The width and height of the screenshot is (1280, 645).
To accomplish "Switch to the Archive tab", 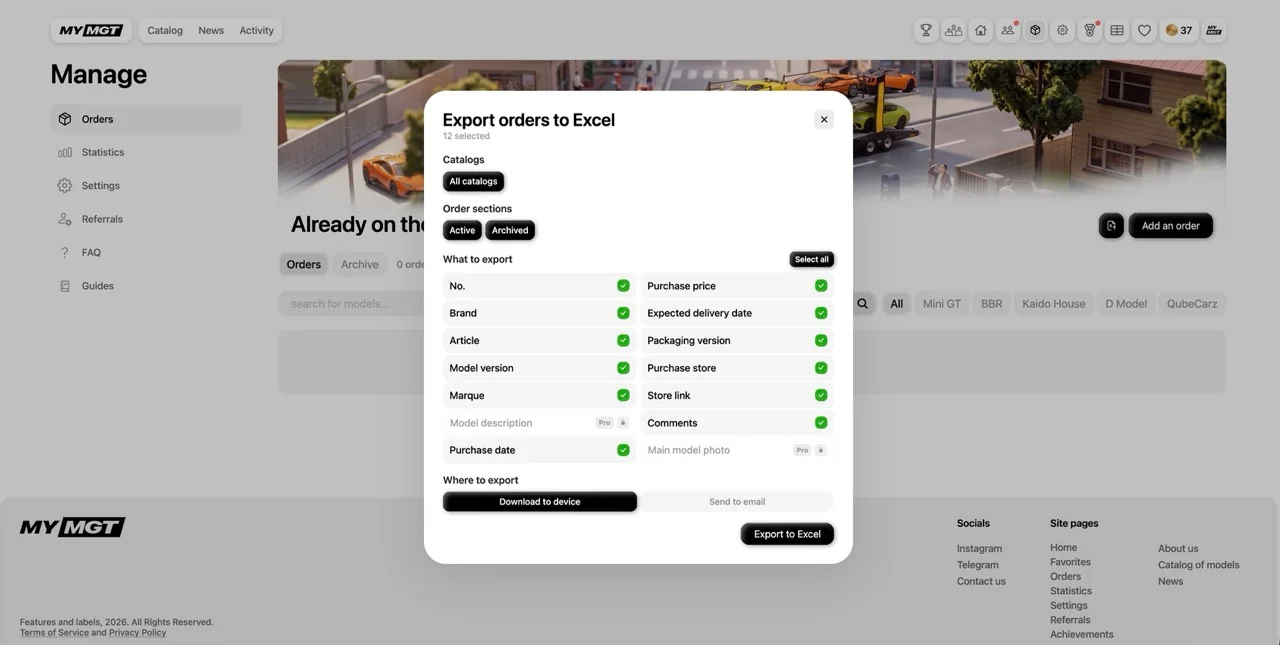I will coord(360,264).
